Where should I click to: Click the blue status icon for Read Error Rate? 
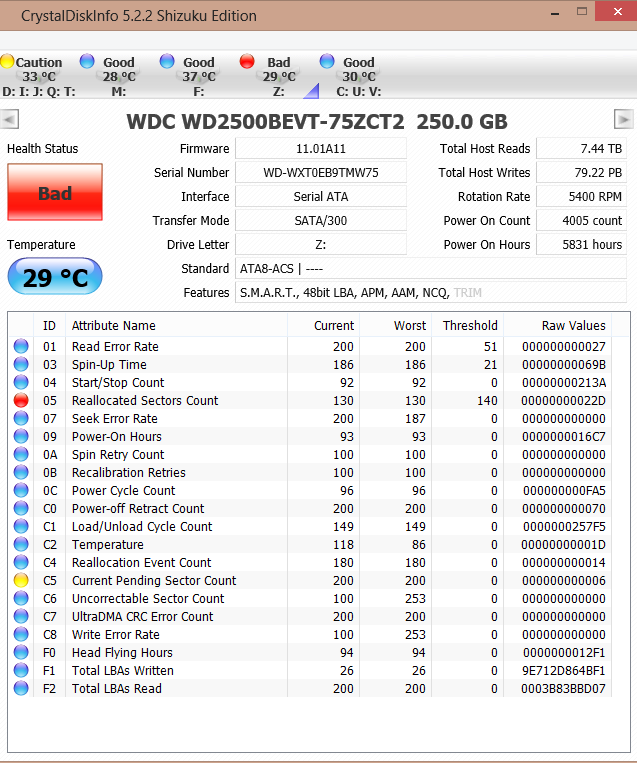click(21, 346)
